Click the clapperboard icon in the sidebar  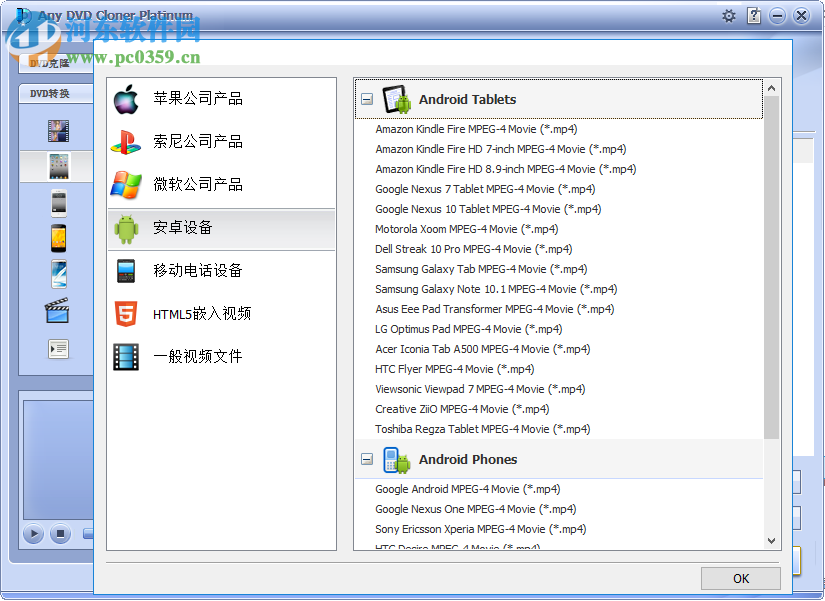tap(57, 311)
